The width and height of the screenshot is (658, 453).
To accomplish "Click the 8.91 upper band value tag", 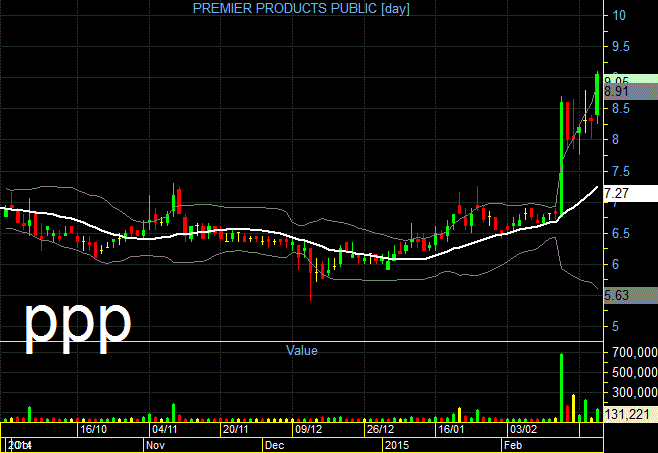I will coord(631,92).
